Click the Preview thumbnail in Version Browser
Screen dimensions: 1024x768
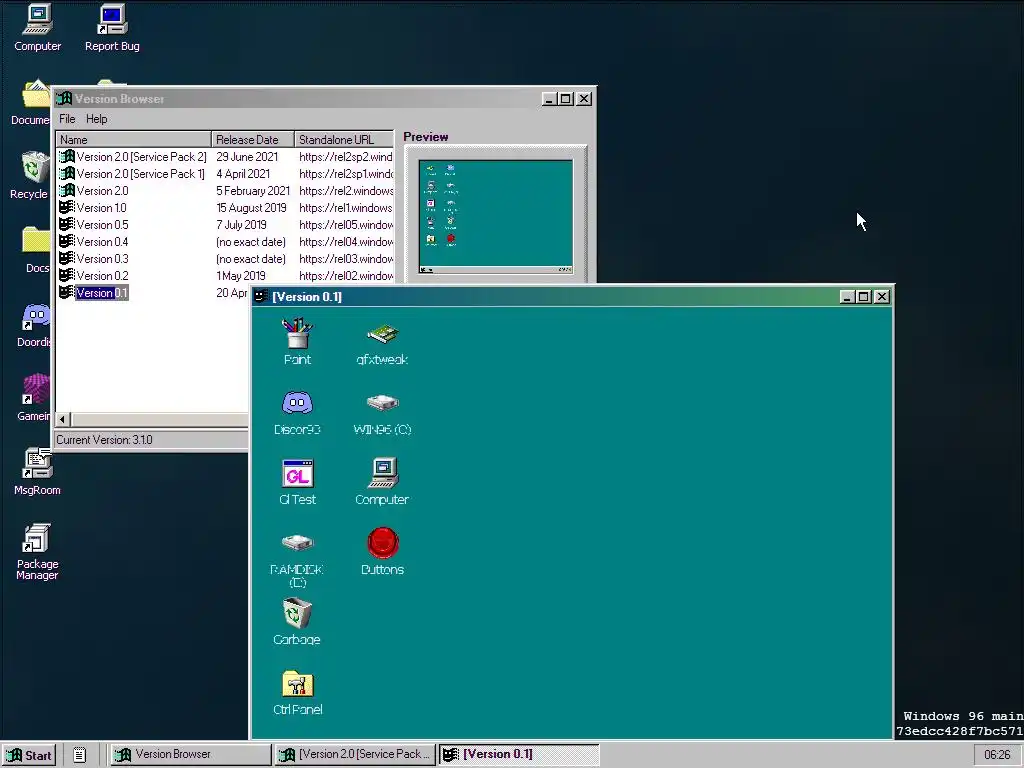point(496,217)
